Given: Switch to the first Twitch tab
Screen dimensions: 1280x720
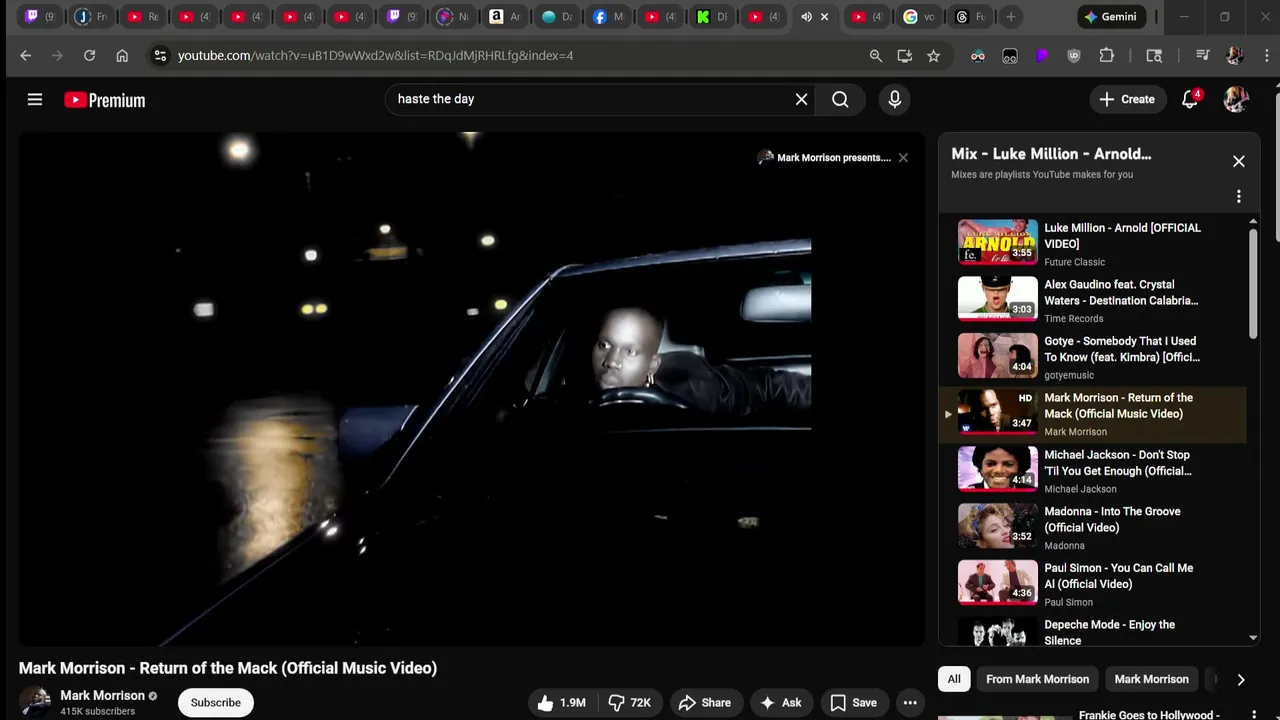Looking at the screenshot, I should pos(40,17).
